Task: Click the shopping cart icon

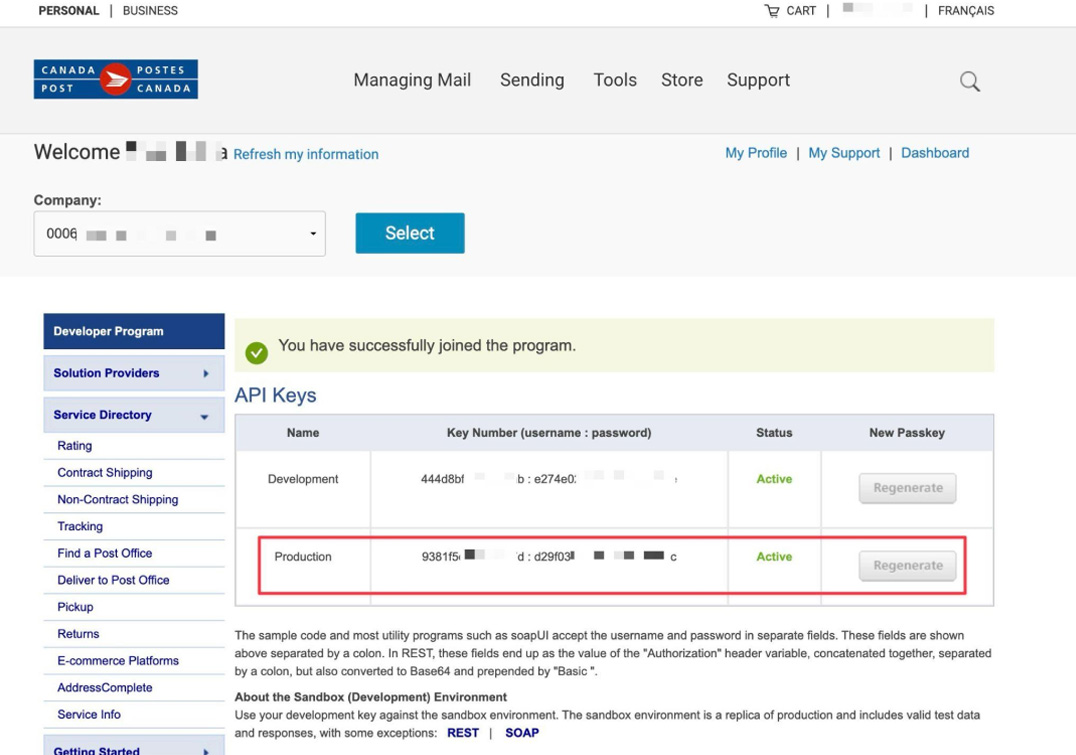Action: pos(772,11)
